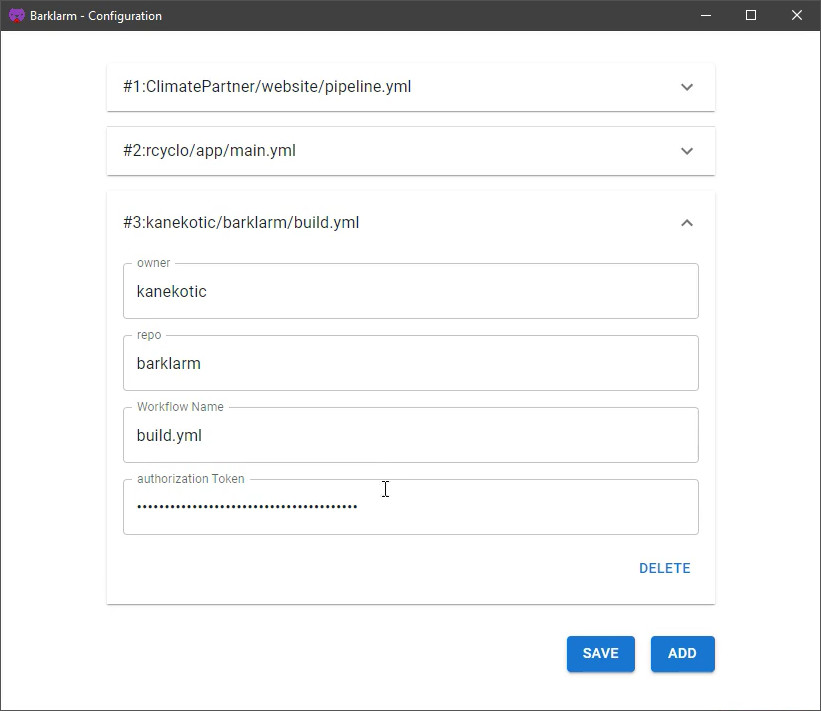The image size is (821, 711).
Task: Save the configuration with SAVE button
Action: [x=601, y=653]
